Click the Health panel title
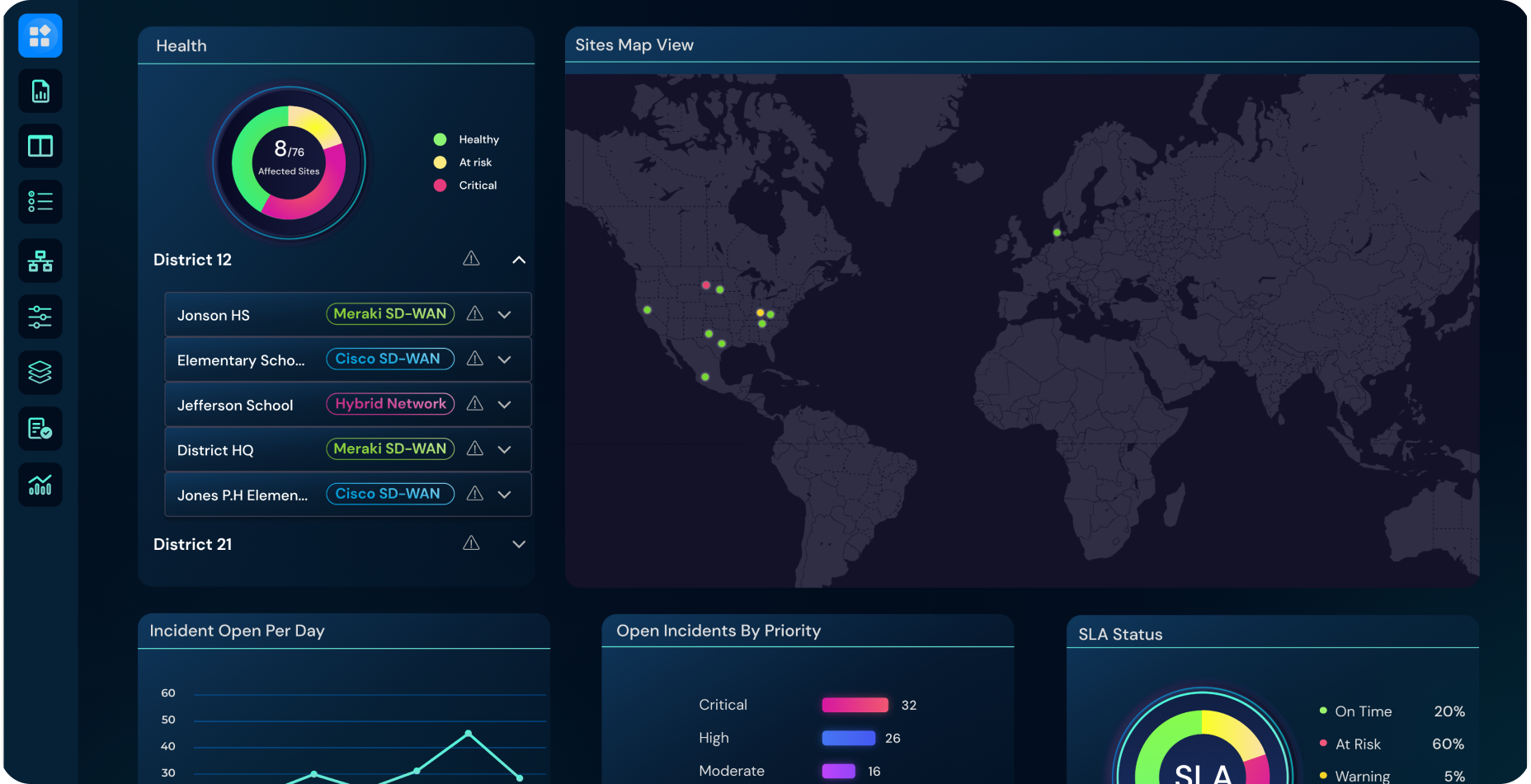This screenshot has height=784, width=1531. pyautogui.click(x=181, y=46)
